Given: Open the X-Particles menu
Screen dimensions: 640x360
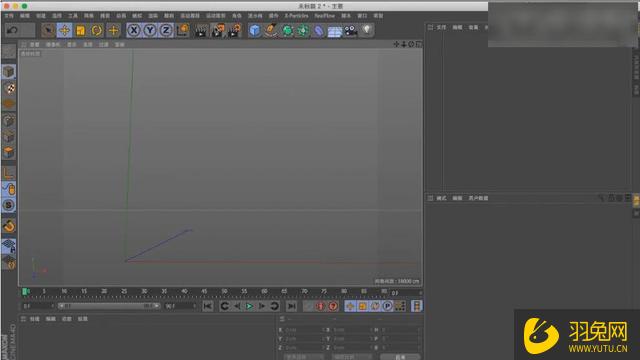Looking at the screenshot, I should (x=296, y=16).
